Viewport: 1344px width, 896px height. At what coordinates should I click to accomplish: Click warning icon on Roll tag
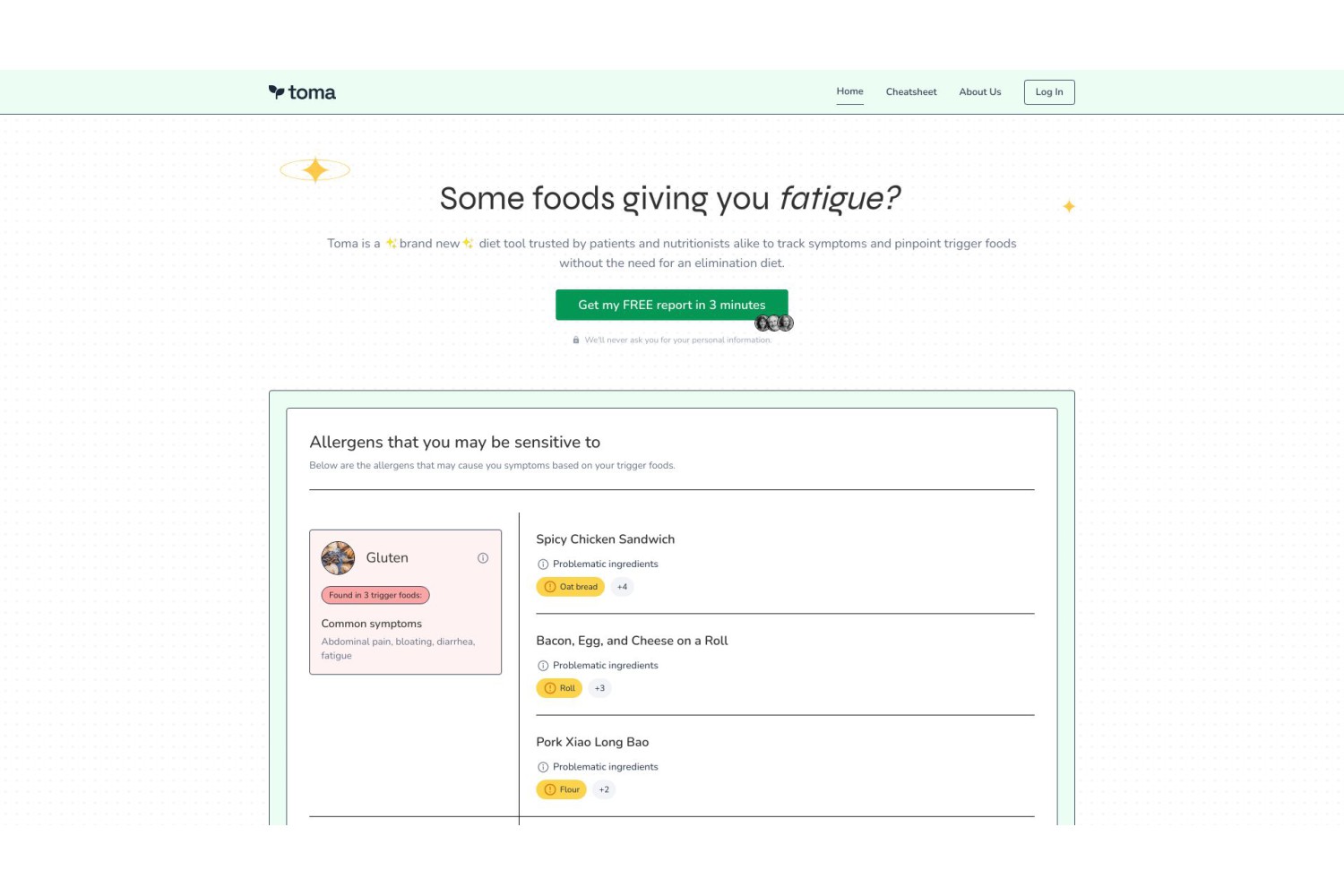pyautogui.click(x=550, y=688)
